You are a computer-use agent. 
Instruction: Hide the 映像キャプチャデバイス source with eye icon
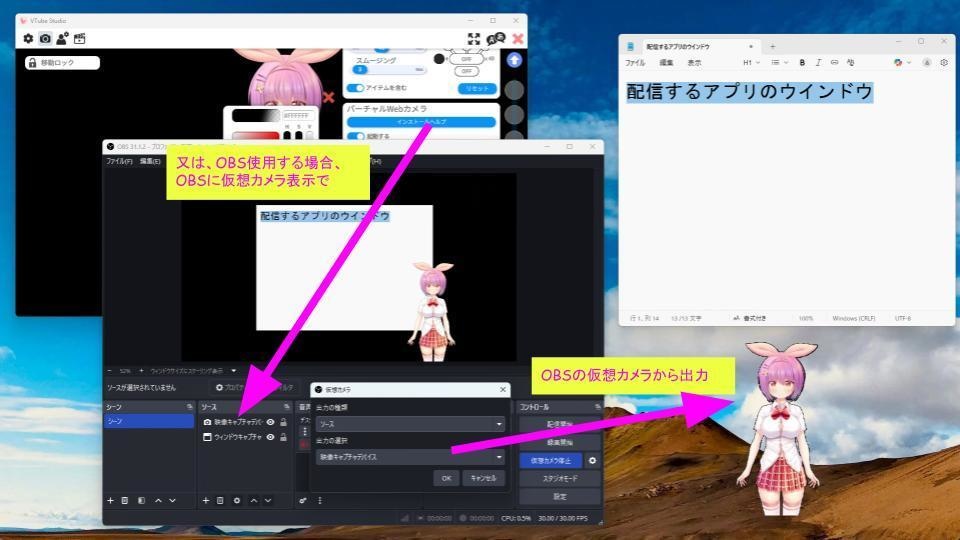pos(270,422)
